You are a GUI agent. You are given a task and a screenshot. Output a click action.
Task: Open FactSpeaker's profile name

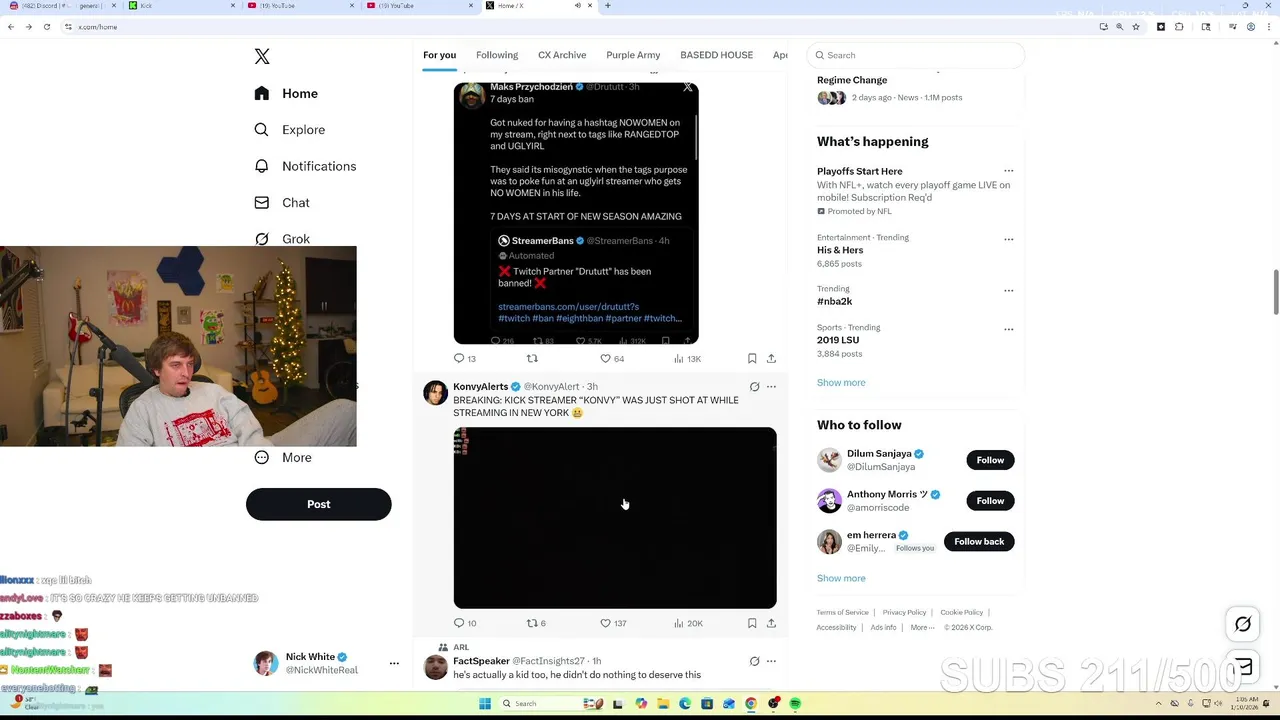click(x=481, y=661)
